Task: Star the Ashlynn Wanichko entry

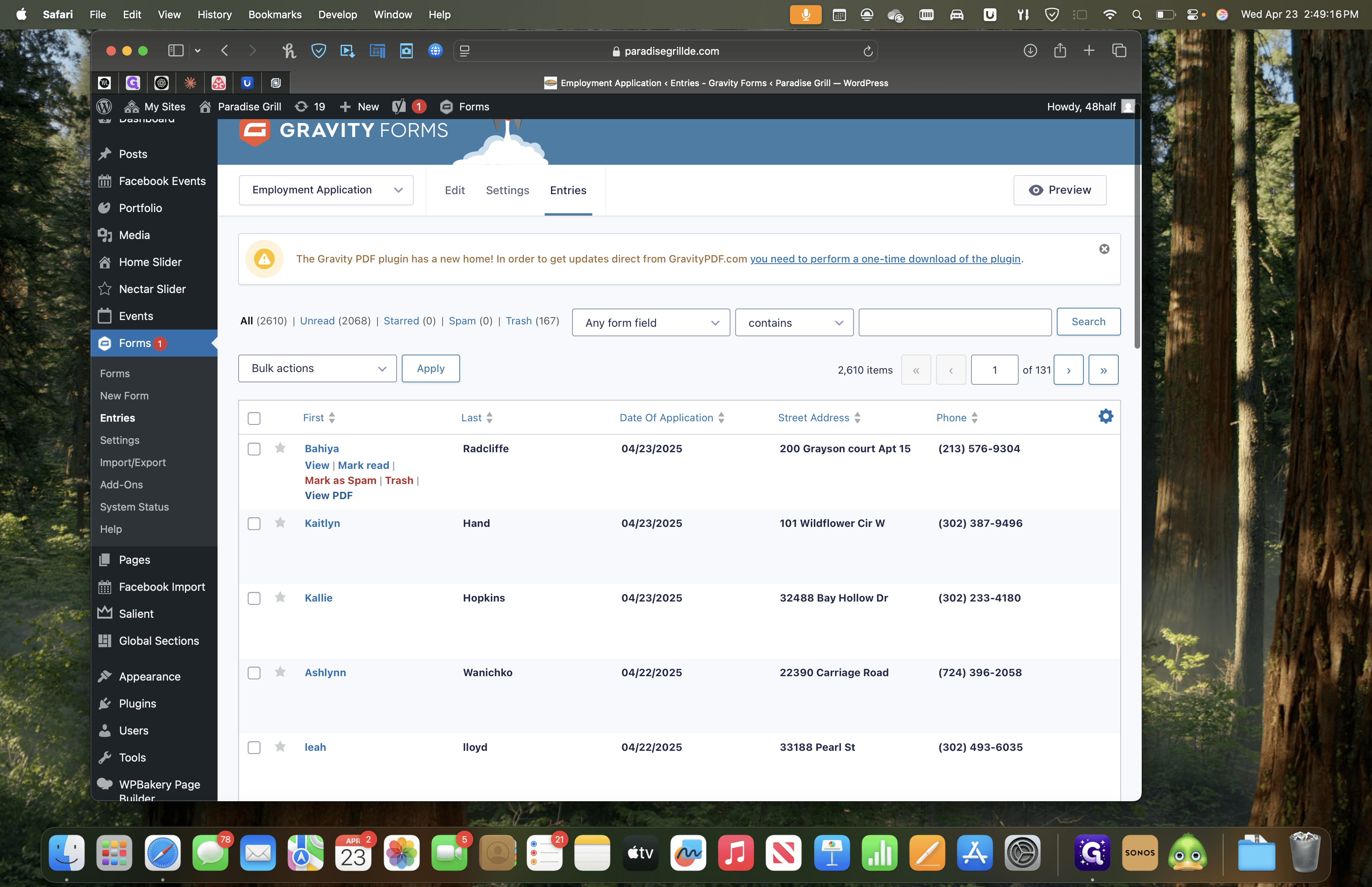Action: (x=280, y=672)
